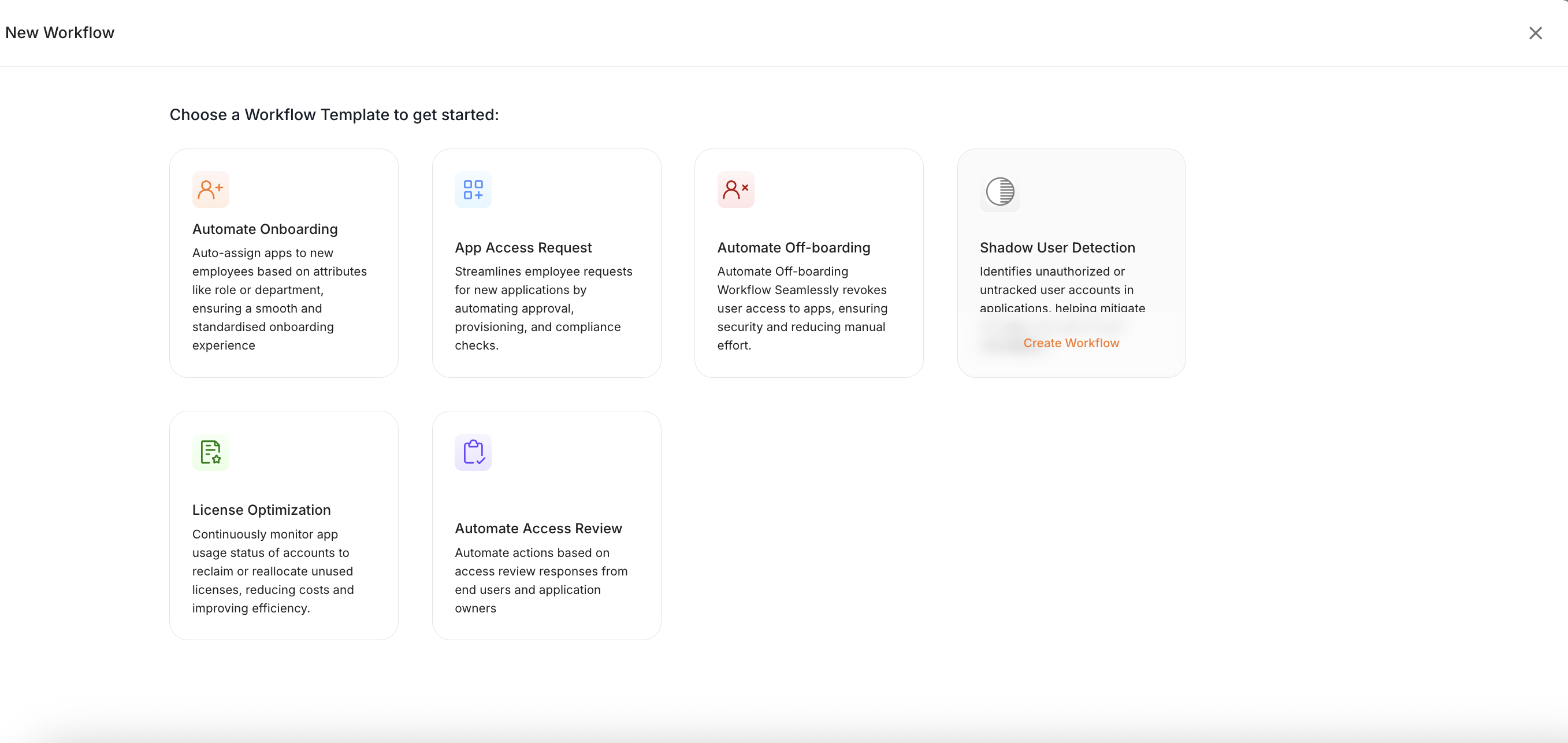Click the Access Review description text
This screenshot has width=1568, height=743.
pyautogui.click(x=541, y=580)
